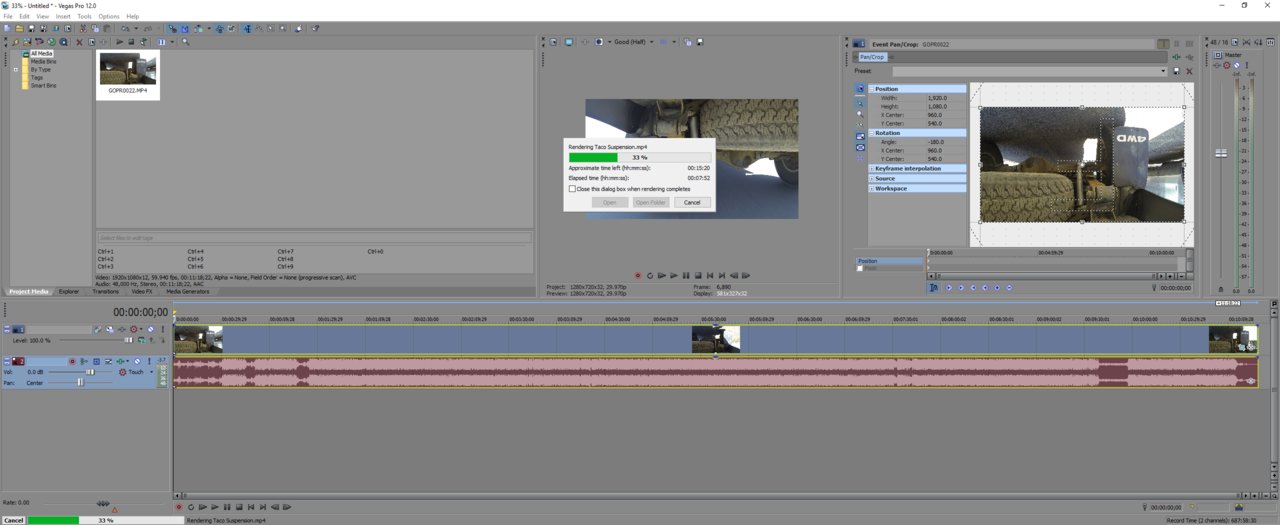This screenshot has height=525, width=1280.
Task: Open the Media Generators tab
Action: click(x=188, y=291)
